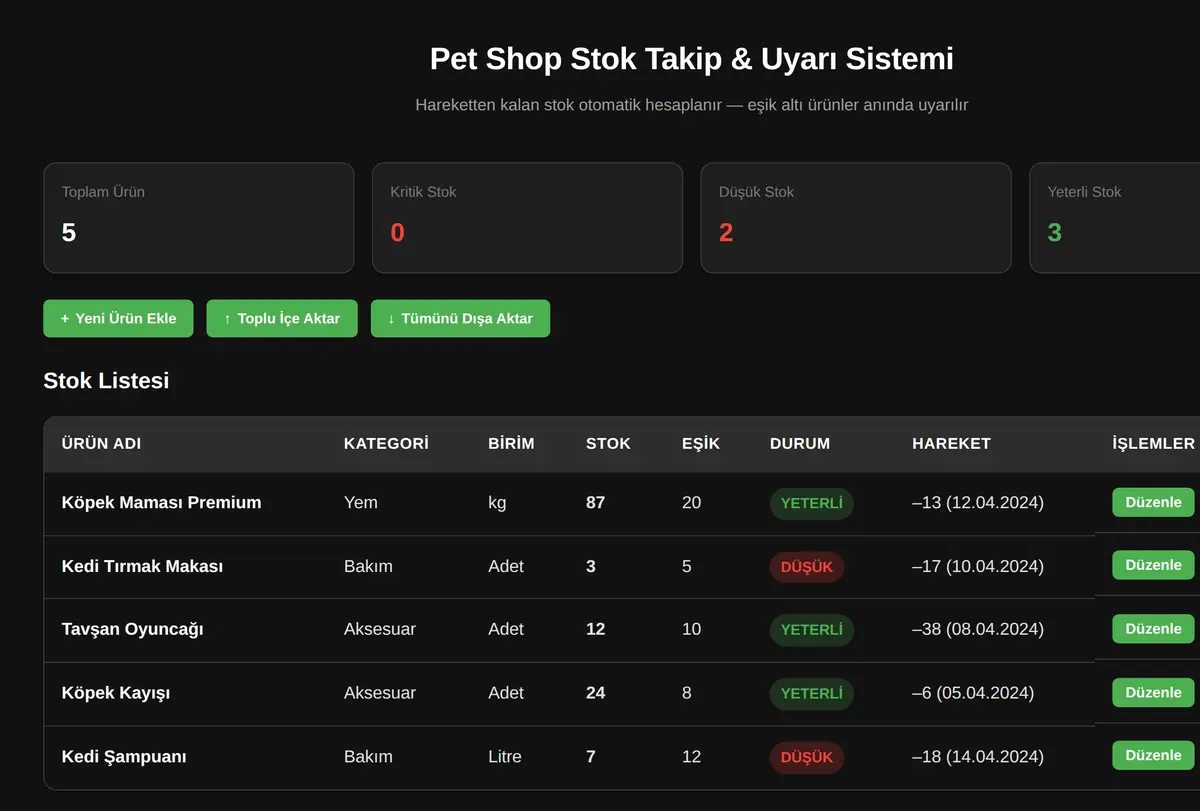The image size is (1200, 811).
Task: Click DÜŞÜK badge for Kedi Tırmak Makası
Action: click(x=807, y=567)
